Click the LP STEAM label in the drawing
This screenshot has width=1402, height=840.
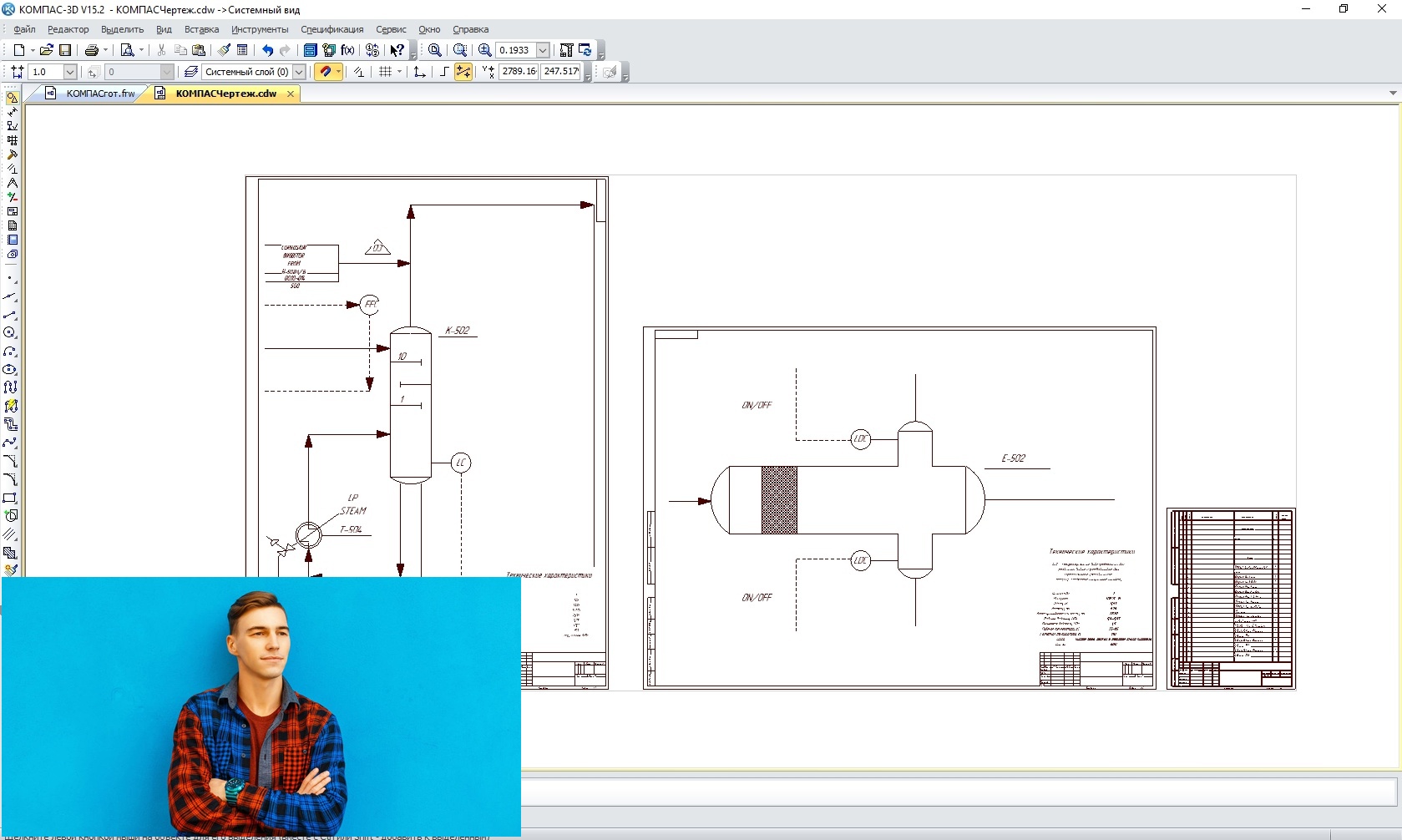coord(353,504)
